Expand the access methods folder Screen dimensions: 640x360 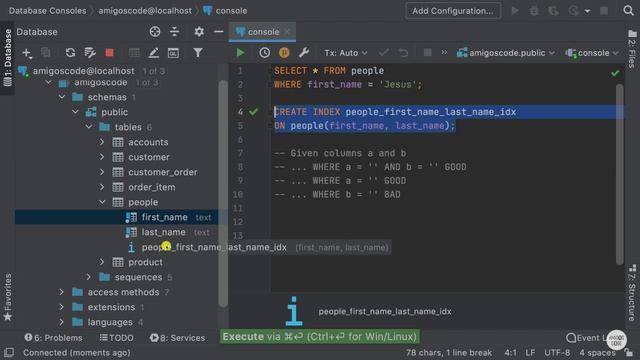click(x=62, y=292)
